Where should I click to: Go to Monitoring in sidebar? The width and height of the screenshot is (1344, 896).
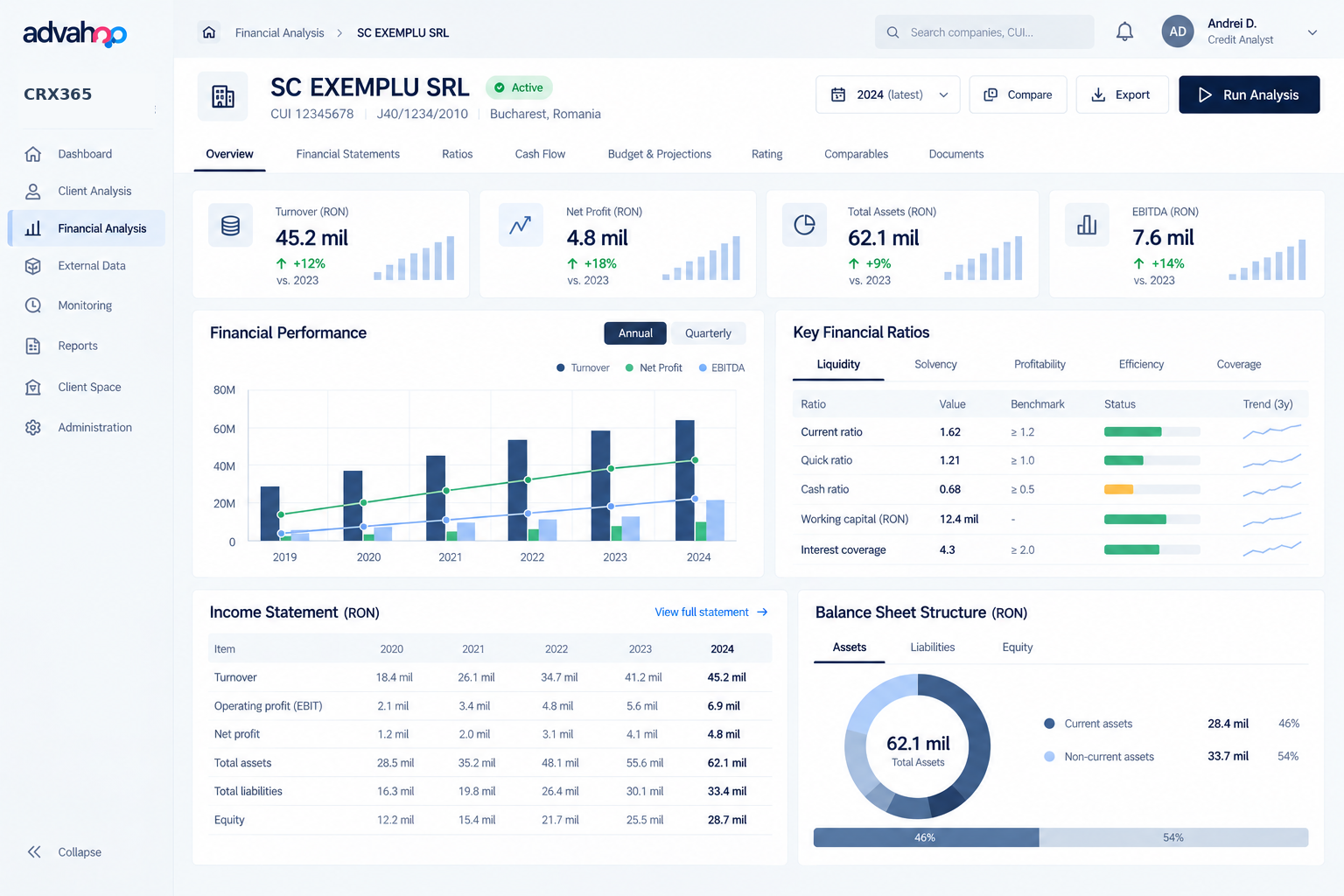86,305
